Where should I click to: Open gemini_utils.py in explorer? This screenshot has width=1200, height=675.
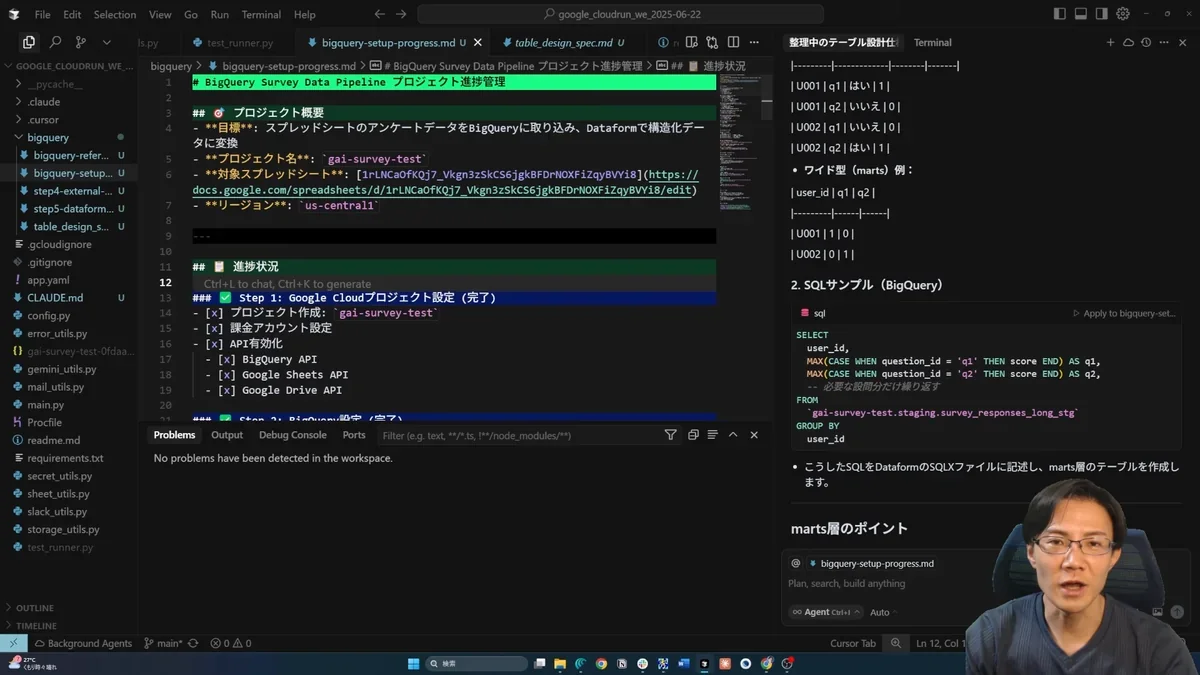click(69, 369)
